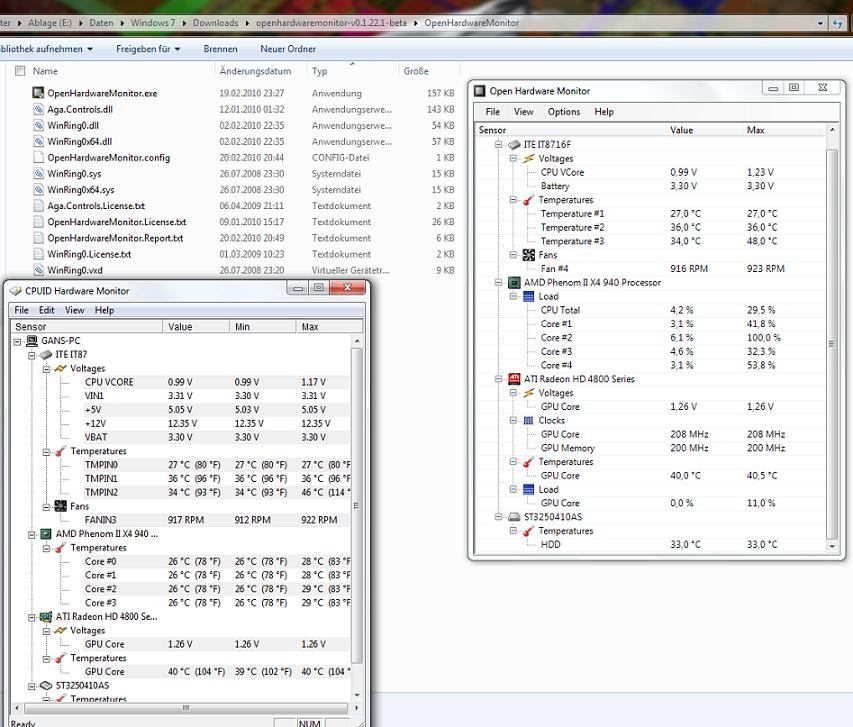Click the WinRing0.dll file icon
The width and height of the screenshot is (853, 727).
38,125
